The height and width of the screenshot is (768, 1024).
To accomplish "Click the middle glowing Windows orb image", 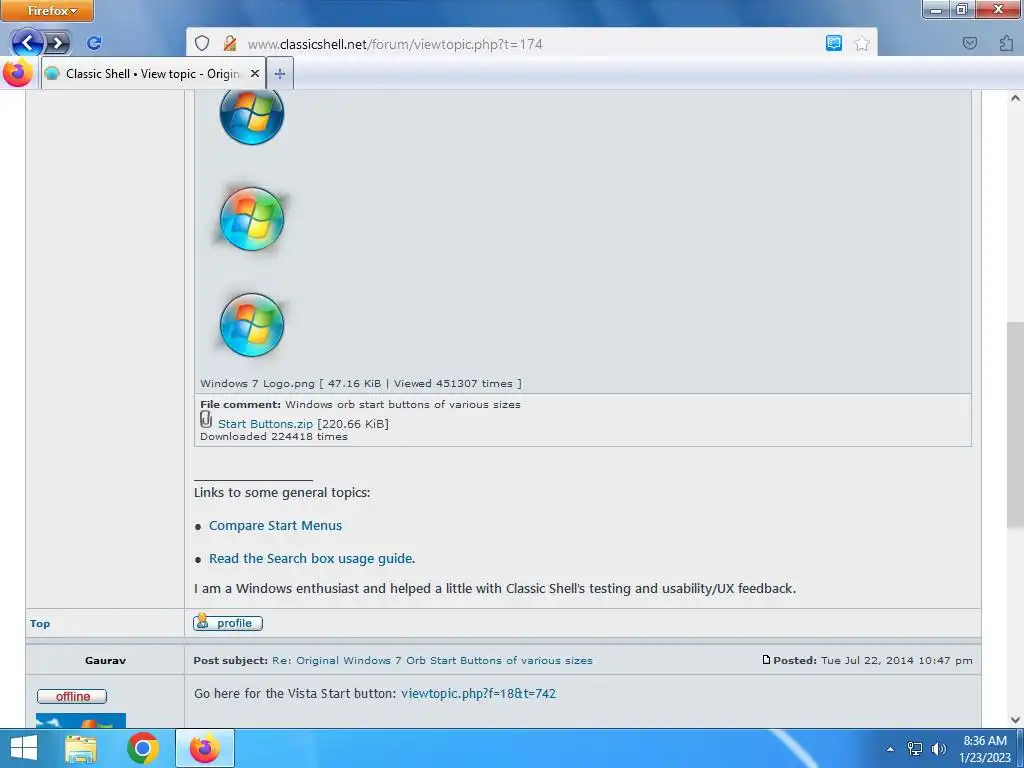I will [x=252, y=219].
